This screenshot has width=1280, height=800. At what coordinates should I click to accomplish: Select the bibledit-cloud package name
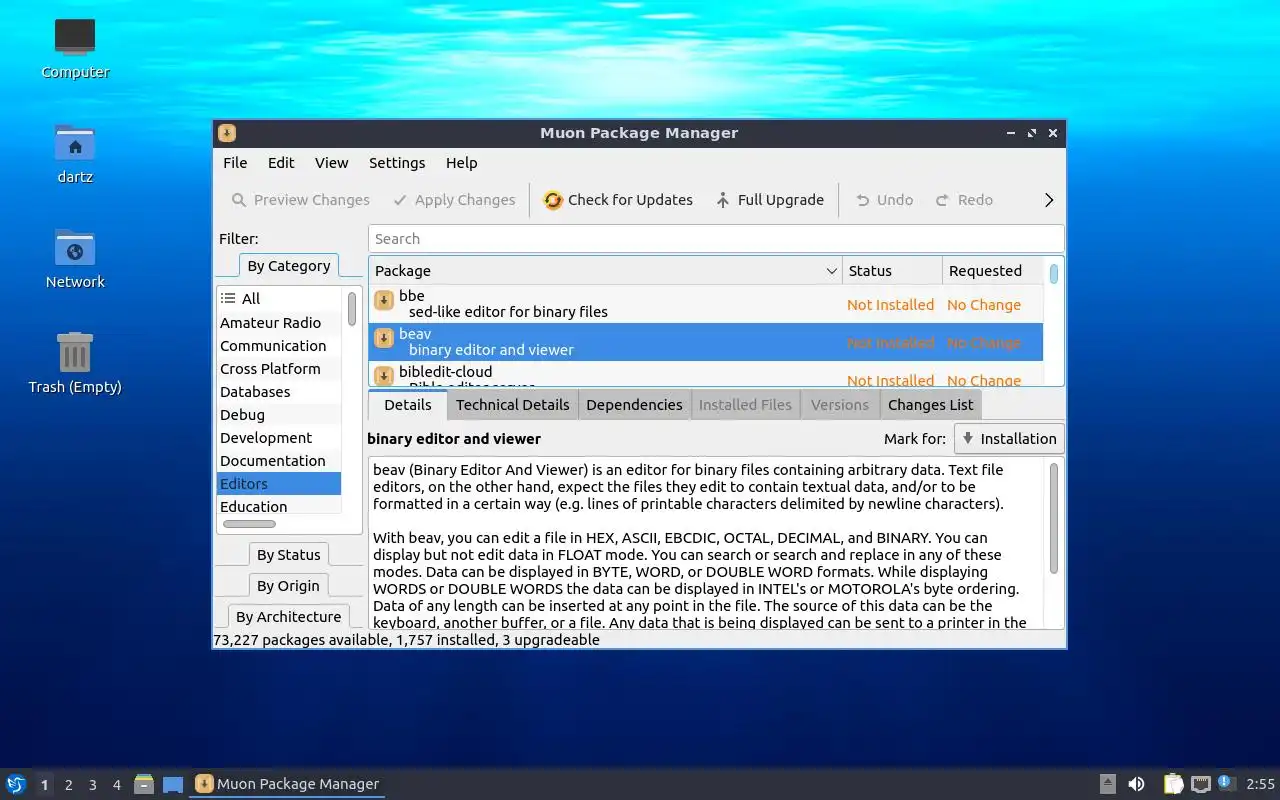coord(446,372)
